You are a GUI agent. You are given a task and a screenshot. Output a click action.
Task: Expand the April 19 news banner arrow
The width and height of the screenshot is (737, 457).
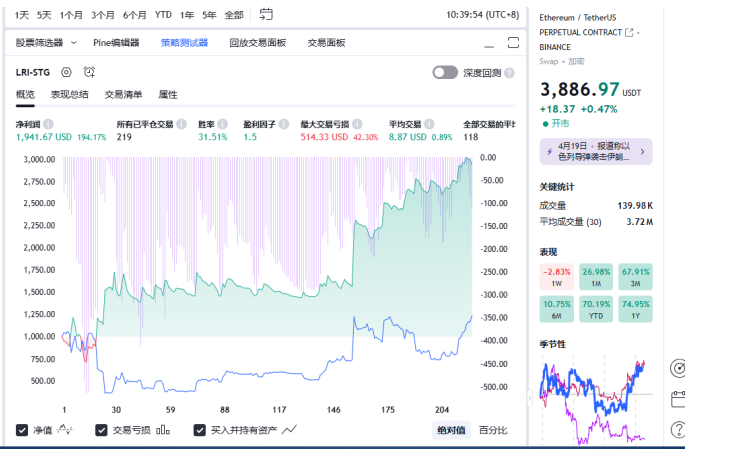pyautogui.click(x=642, y=151)
